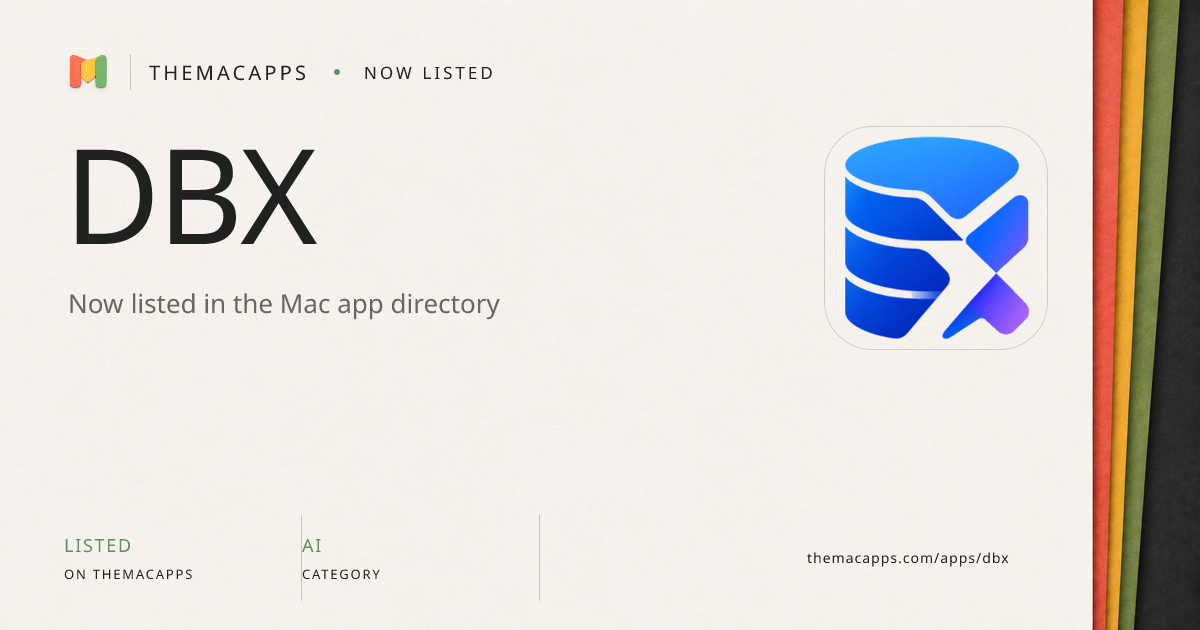The width and height of the screenshot is (1200, 630).
Task: Click the CATEGORY caption
Action: pyautogui.click(x=341, y=575)
